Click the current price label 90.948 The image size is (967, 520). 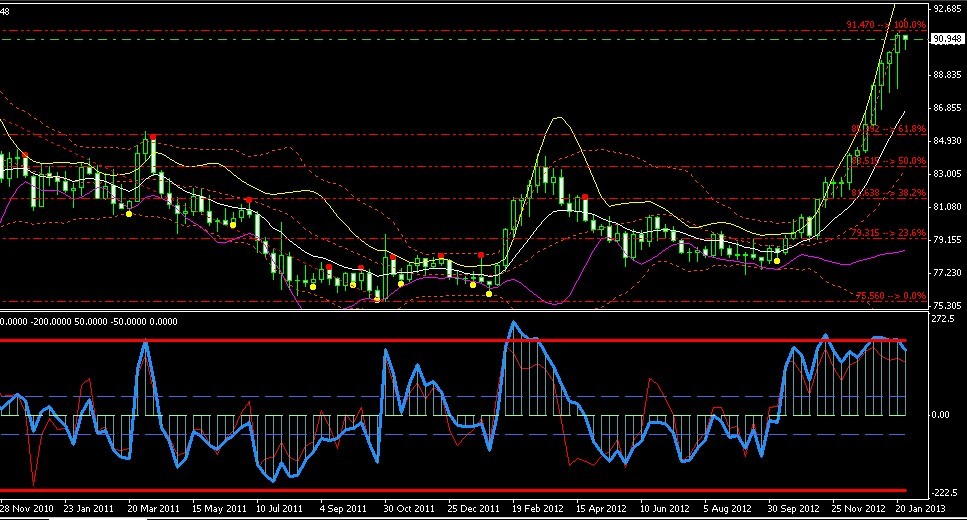[947, 39]
